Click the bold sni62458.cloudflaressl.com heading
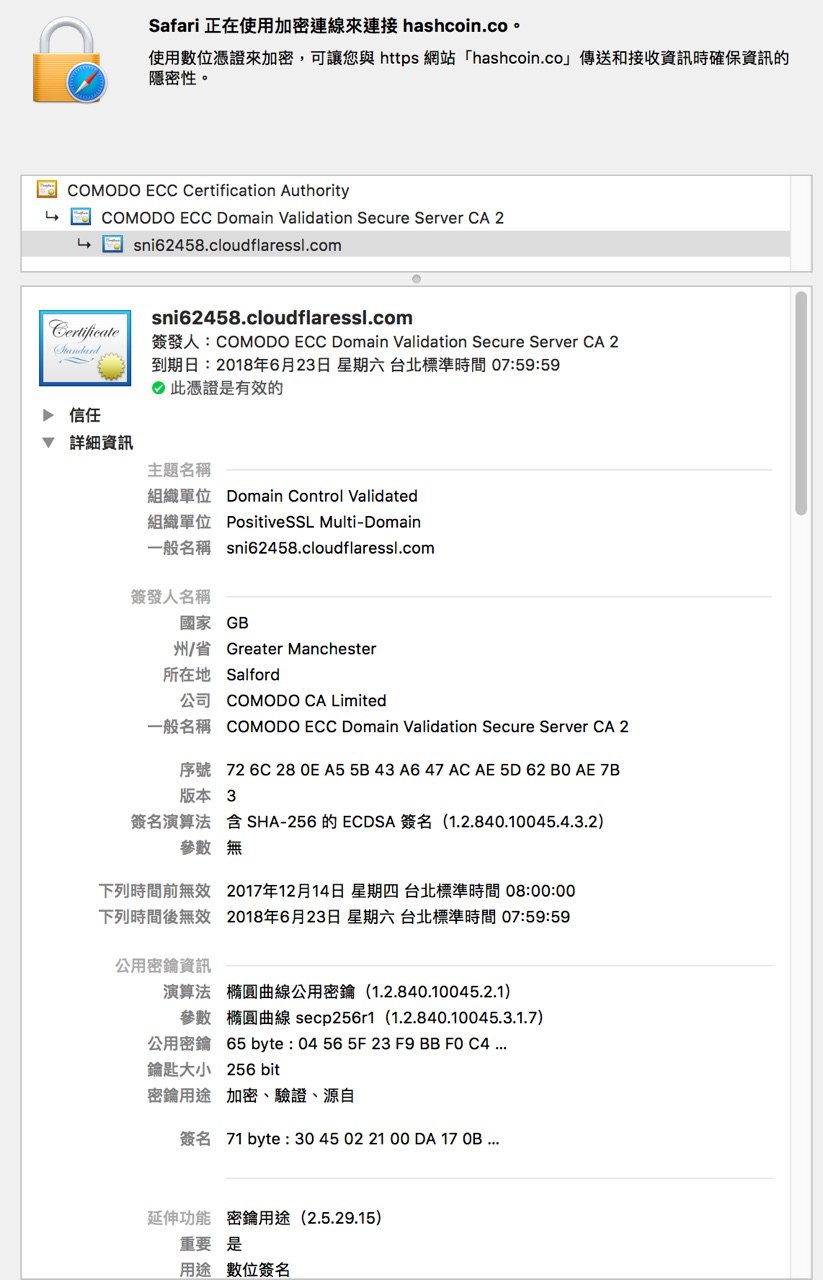Viewport: 823px width, 1280px height. [282, 318]
